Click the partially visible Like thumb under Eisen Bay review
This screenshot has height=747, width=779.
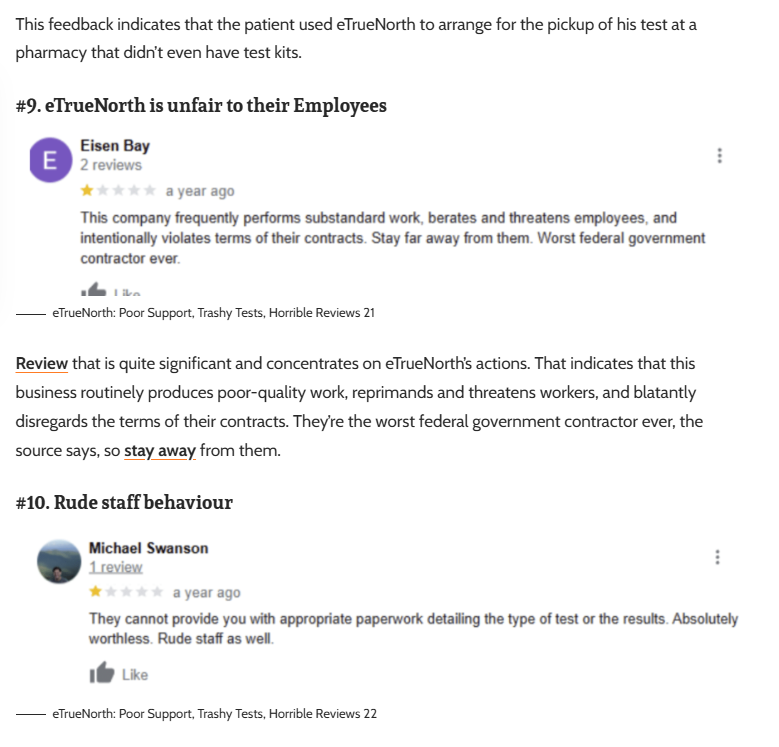(94, 291)
